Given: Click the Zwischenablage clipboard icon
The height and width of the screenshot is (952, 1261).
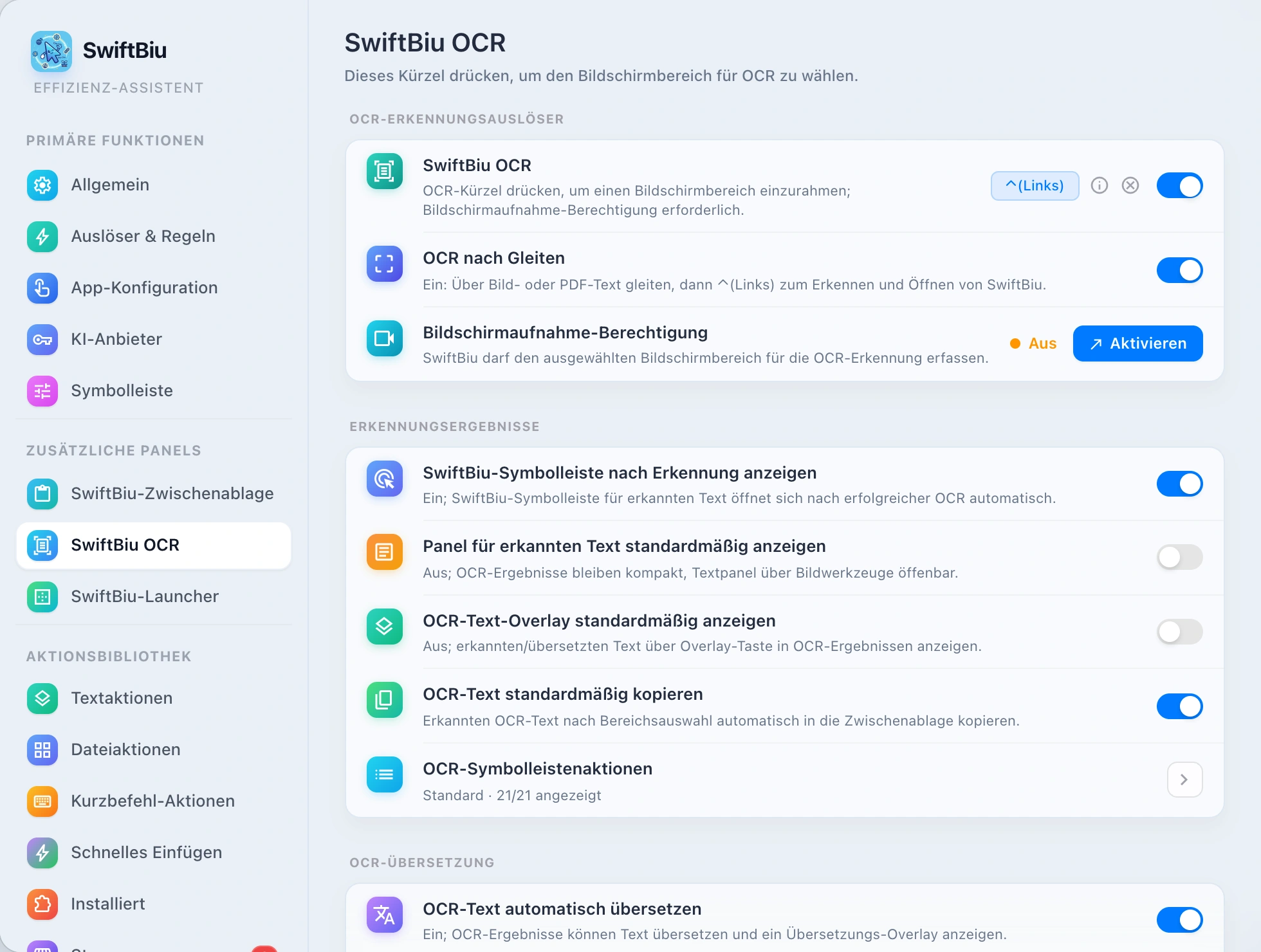Looking at the screenshot, I should (x=42, y=494).
